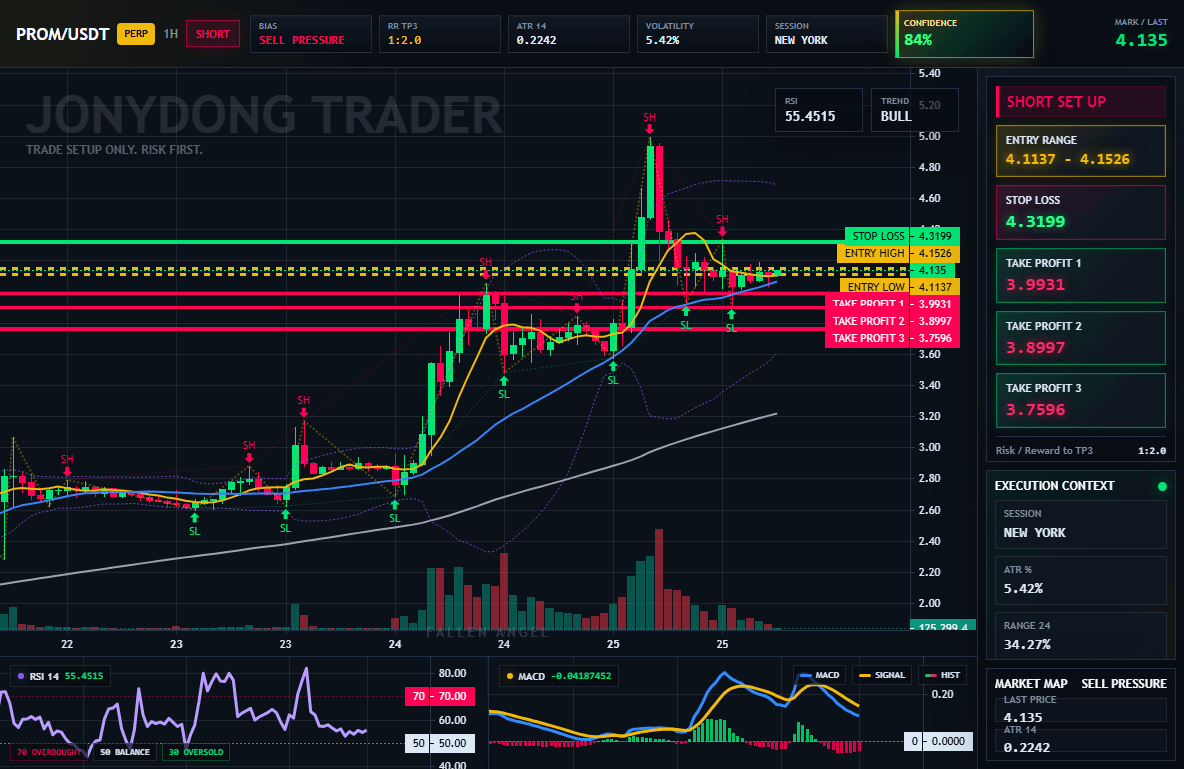Click the ENTRY LOW 4.1137 price label
The image size is (1184, 769).
[900, 287]
